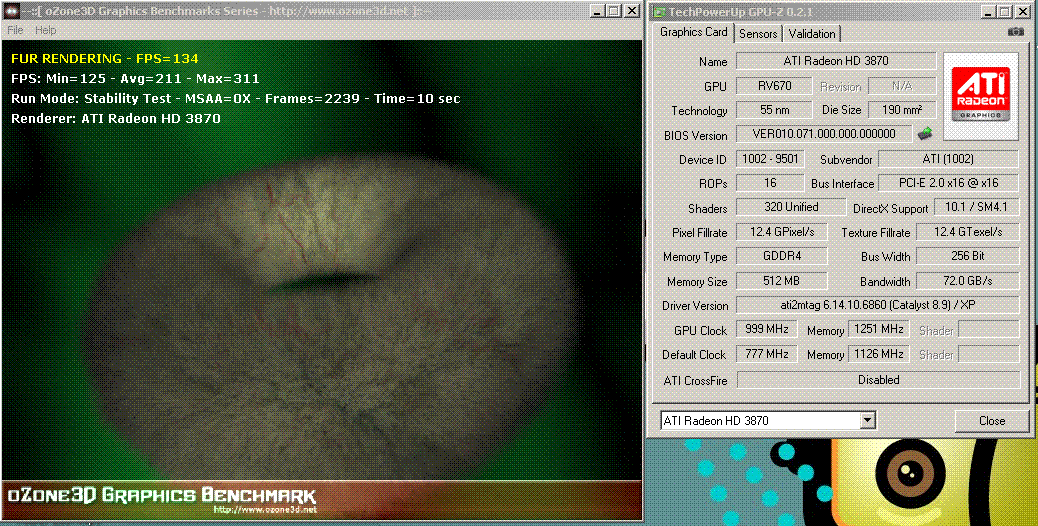Screen dimensions: 1038x526
Task: Click the oZone3D Graphics Benchmark banner logo
Action: click(x=161, y=496)
